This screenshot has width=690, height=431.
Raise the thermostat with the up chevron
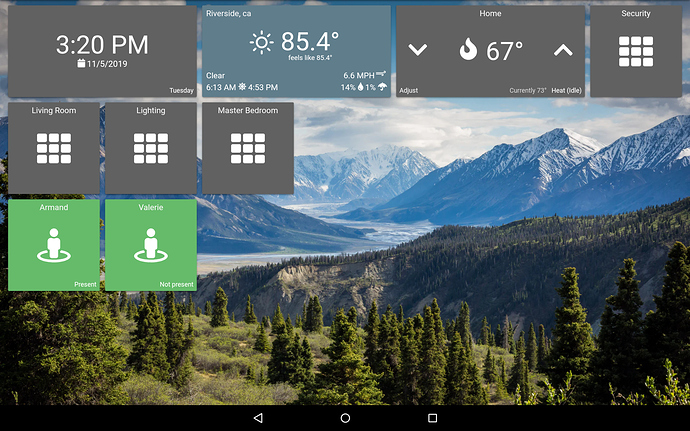(563, 50)
